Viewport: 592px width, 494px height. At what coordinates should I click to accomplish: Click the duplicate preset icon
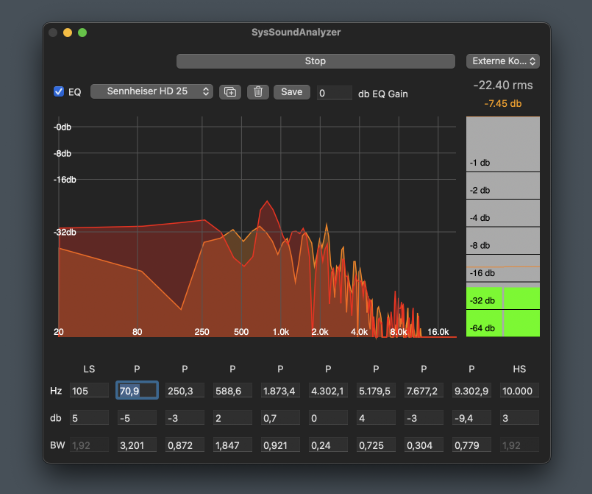[x=230, y=92]
